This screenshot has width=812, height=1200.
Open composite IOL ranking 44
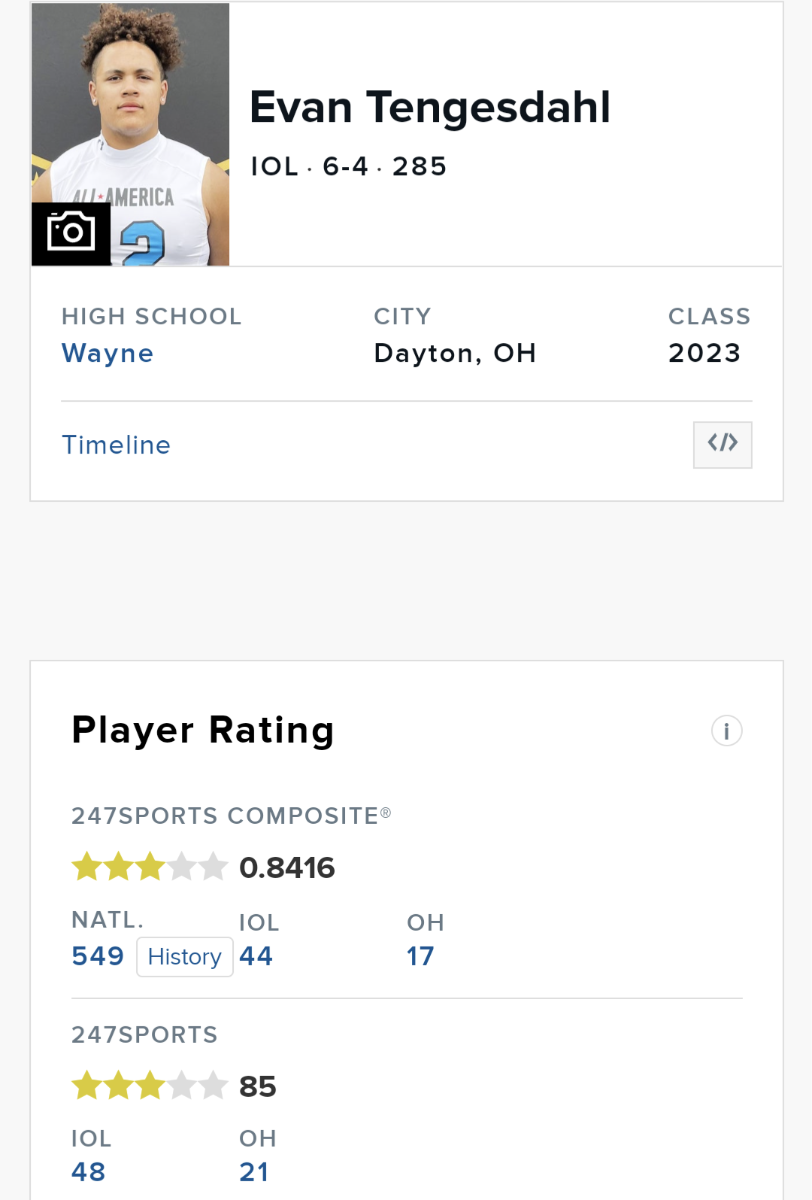click(x=256, y=956)
